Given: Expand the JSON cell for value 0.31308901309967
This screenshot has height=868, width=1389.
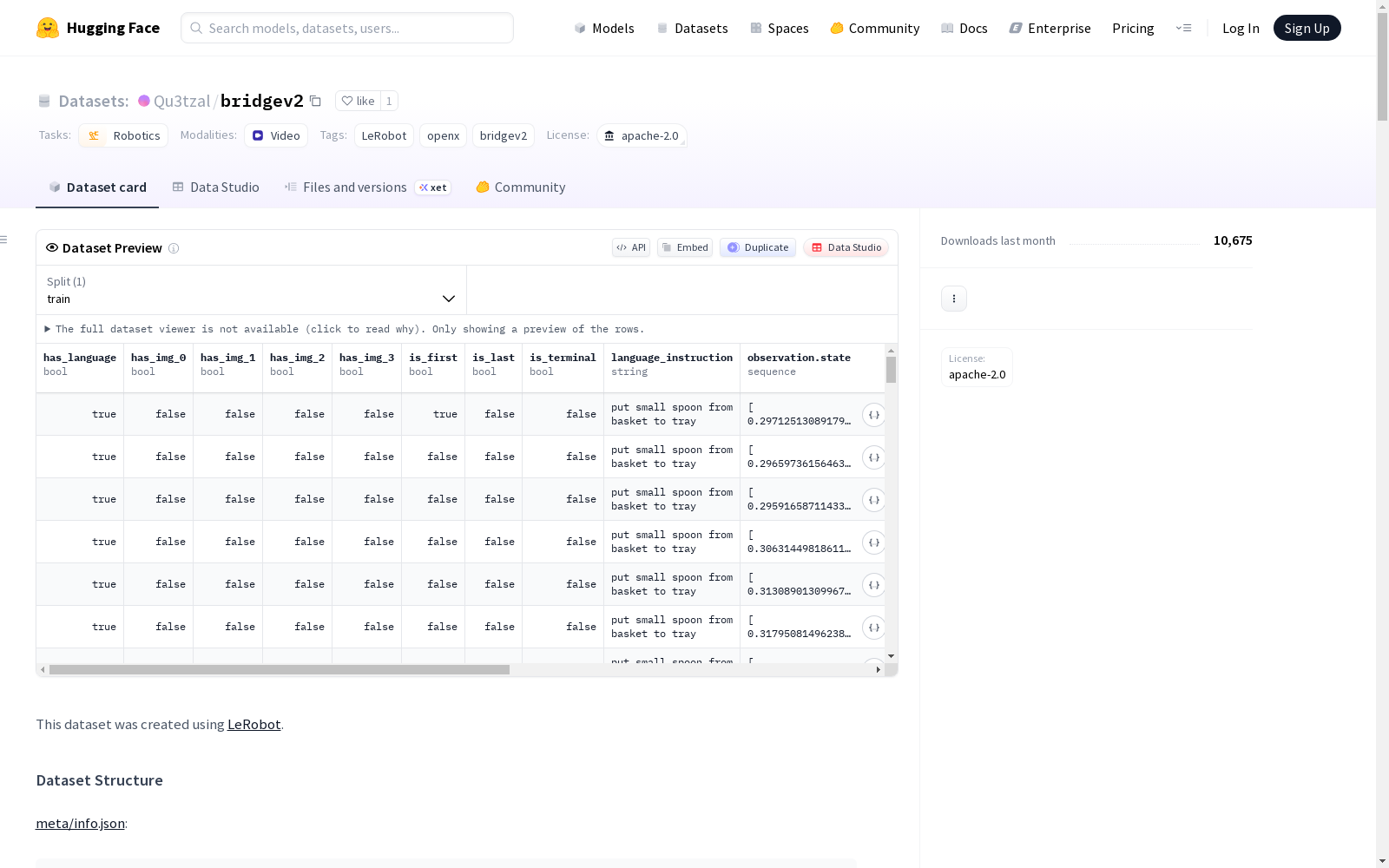Looking at the screenshot, I should pos(874,585).
